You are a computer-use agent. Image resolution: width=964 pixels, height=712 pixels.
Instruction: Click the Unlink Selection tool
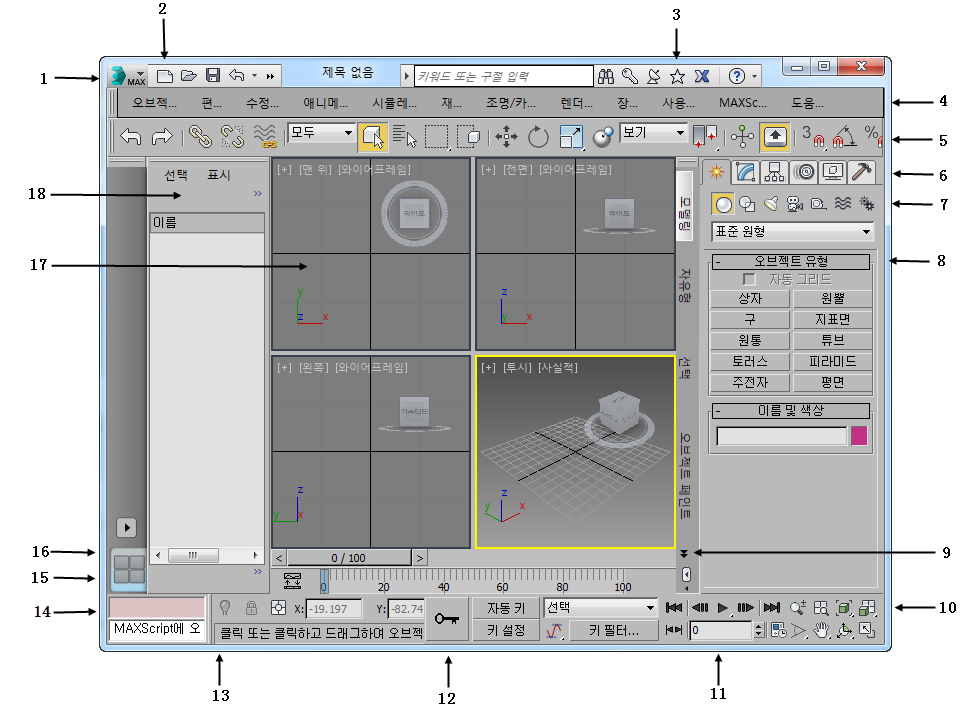pyautogui.click(x=232, y=136)
